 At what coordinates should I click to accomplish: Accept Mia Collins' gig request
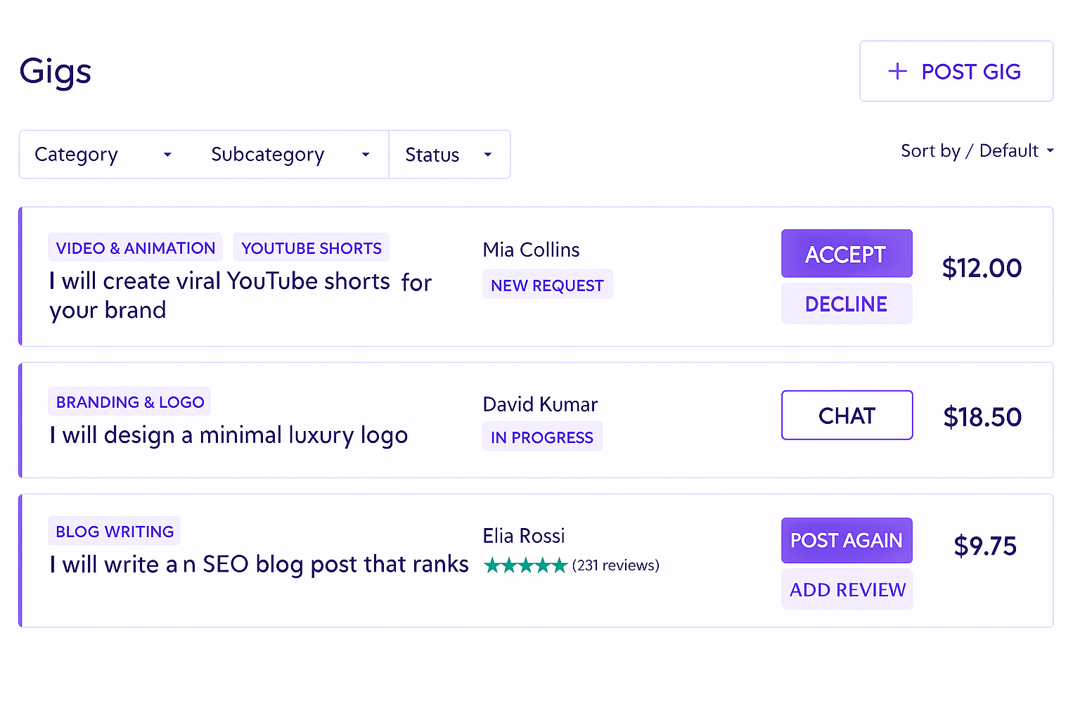coord(846,254)
